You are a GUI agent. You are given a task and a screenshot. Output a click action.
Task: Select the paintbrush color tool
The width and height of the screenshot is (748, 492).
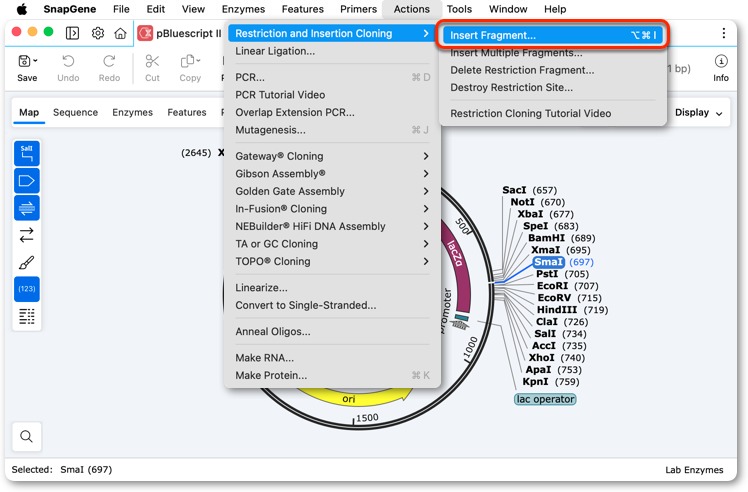(27, 262)
